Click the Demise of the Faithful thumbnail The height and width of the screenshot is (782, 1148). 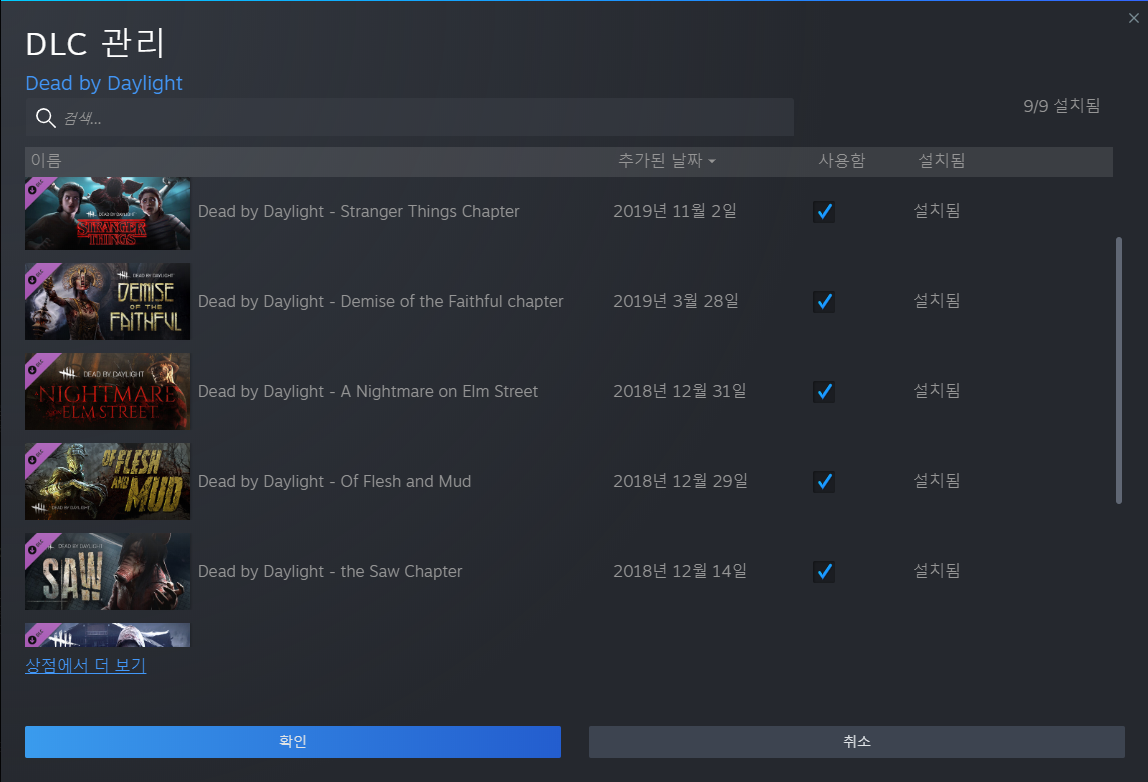point(108,302)
